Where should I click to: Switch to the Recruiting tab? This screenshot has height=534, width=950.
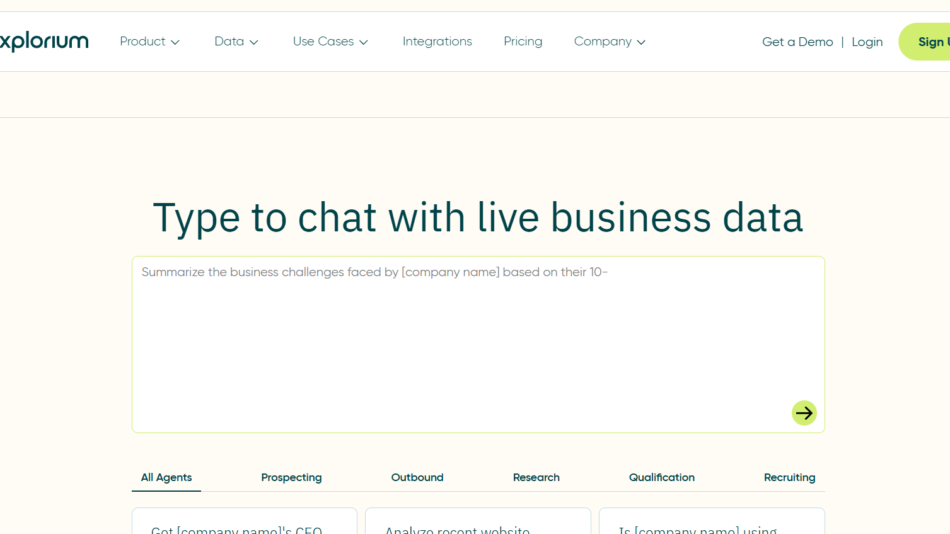pos(789,478)
